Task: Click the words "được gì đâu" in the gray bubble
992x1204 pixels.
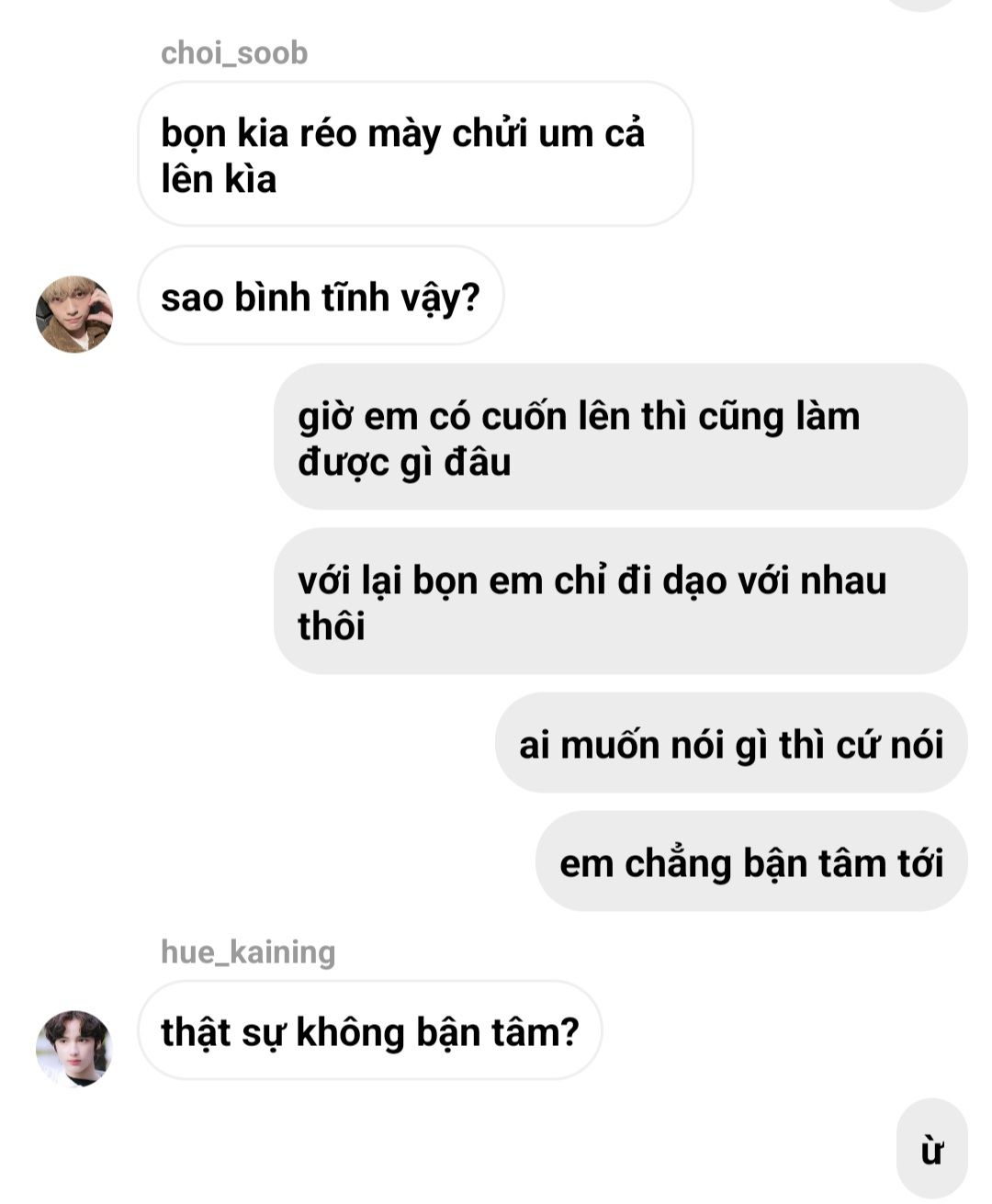Action: (x=404, y=462)
